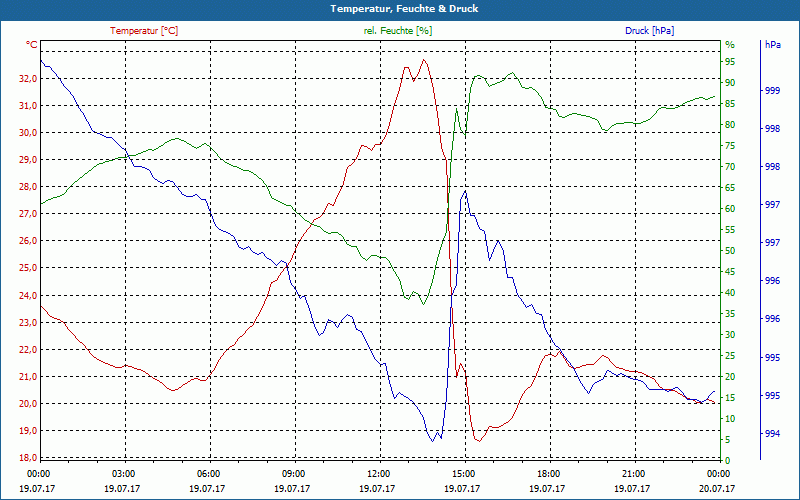Select the '21,0' temperature axis value

(x=29, y=377)
